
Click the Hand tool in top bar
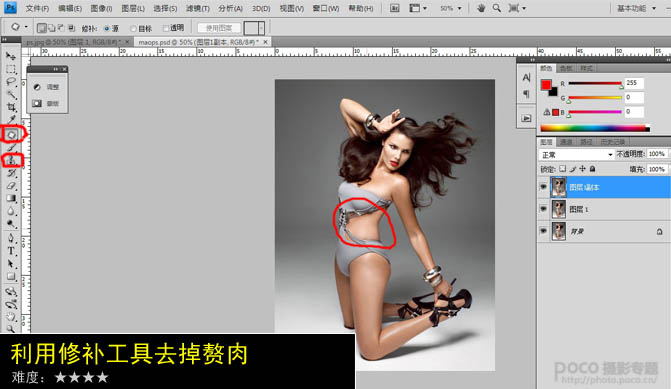(x=481, y=8)
